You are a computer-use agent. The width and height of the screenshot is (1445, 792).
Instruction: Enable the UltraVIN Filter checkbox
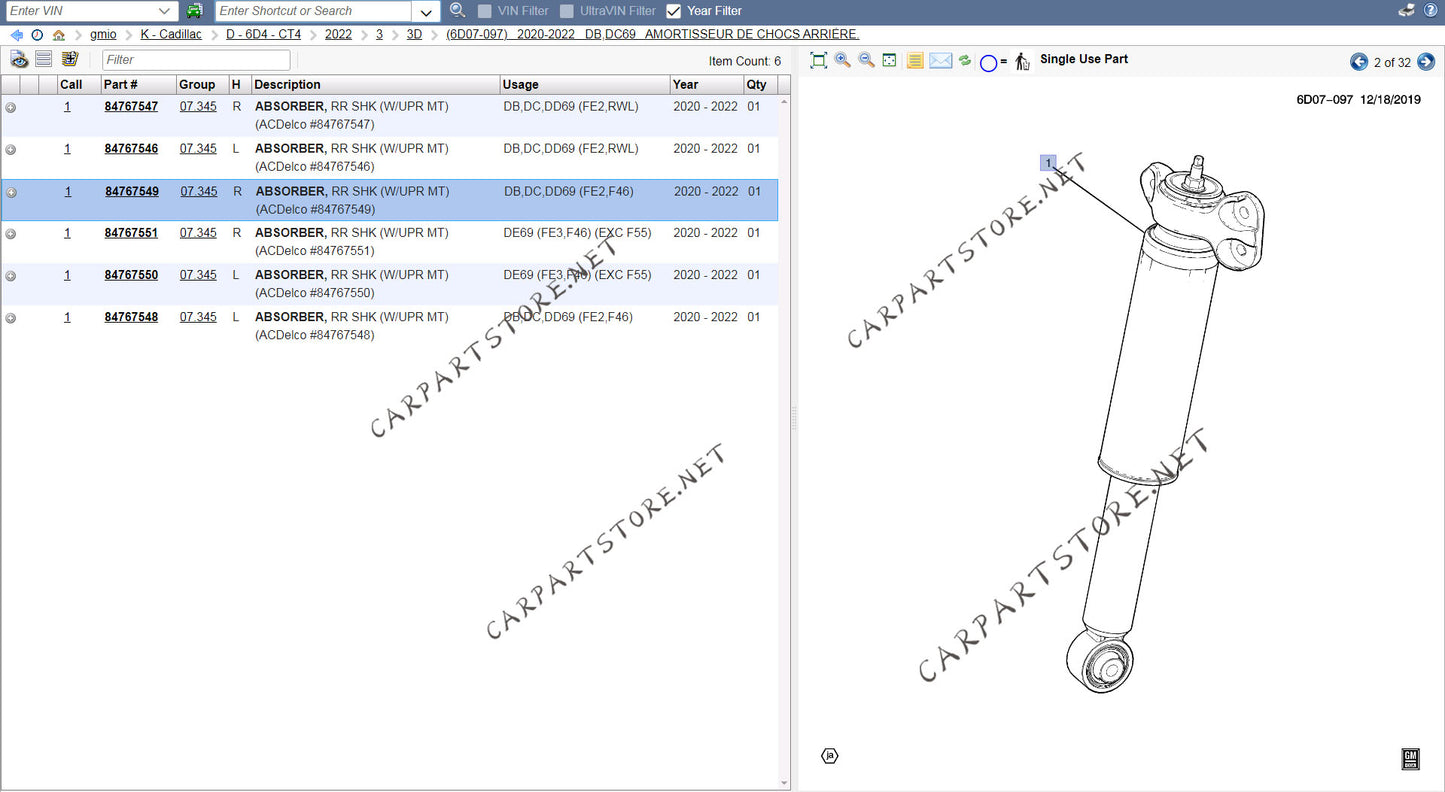click(567, 11)
